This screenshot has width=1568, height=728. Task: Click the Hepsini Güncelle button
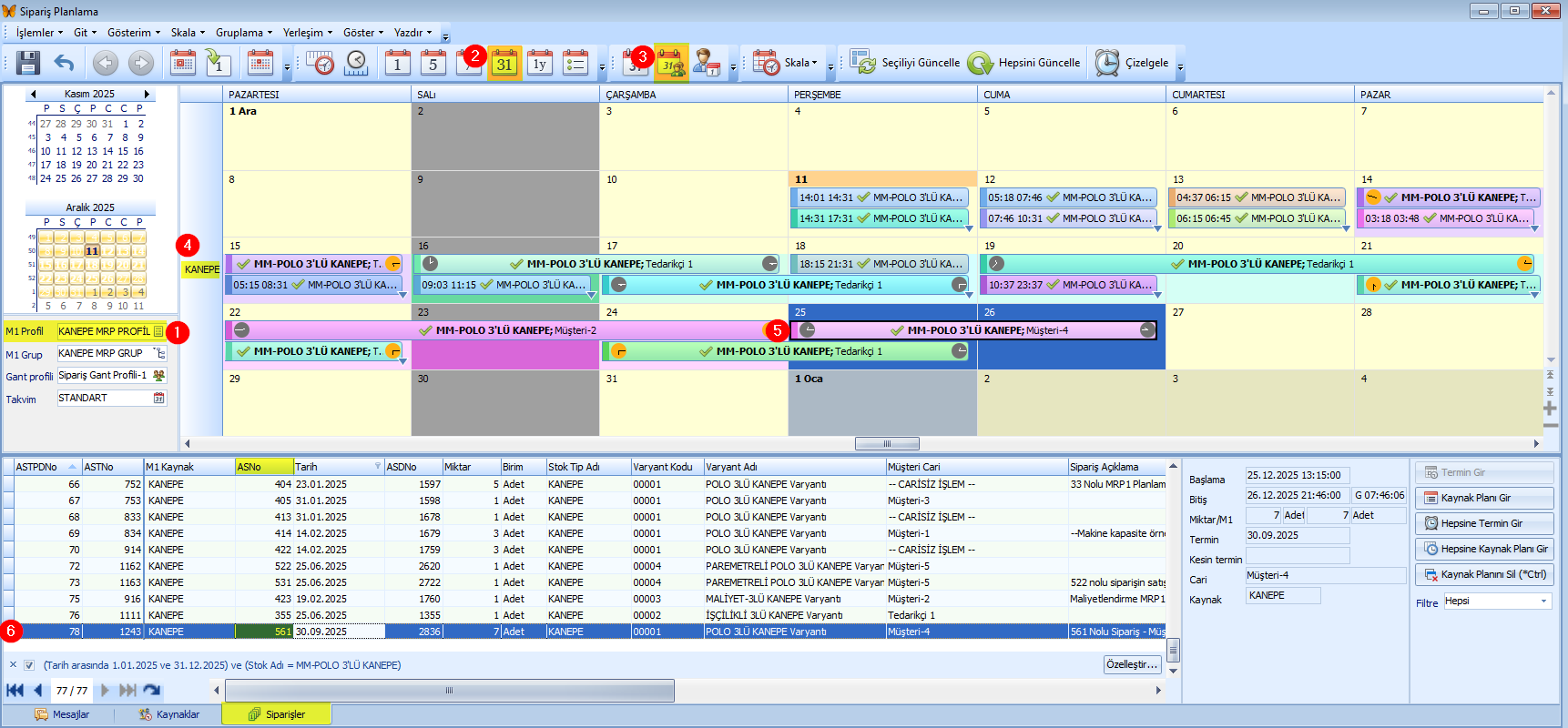click(1024, 63)
